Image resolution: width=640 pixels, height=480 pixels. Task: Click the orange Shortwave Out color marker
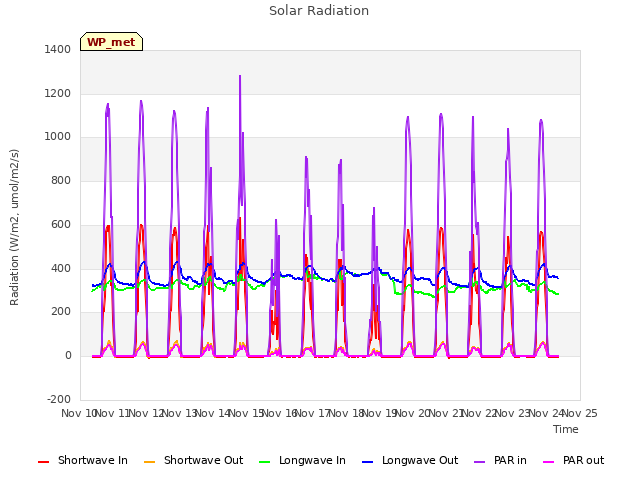coord(150,462)
